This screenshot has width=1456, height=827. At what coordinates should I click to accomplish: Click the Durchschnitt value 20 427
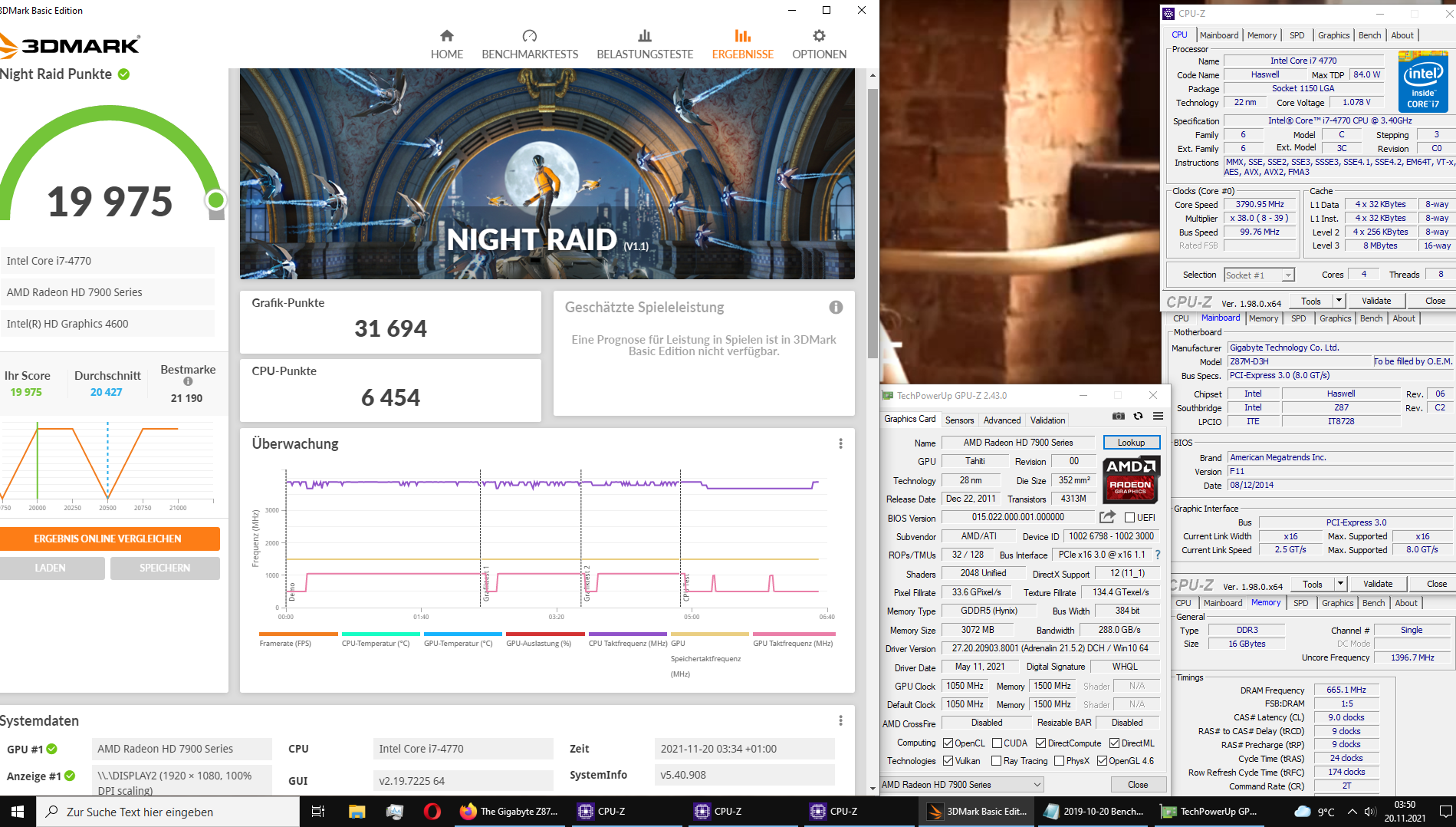pos(107,392)
